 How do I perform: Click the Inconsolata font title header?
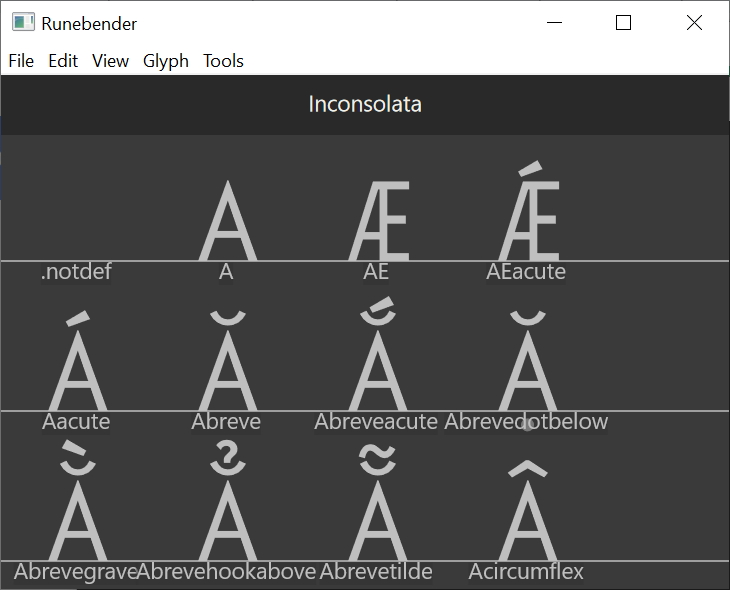[x=365, y=104]
